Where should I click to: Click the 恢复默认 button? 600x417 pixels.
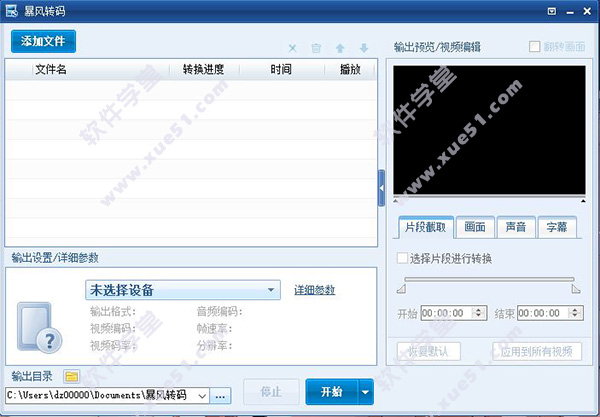coord(429,351)
